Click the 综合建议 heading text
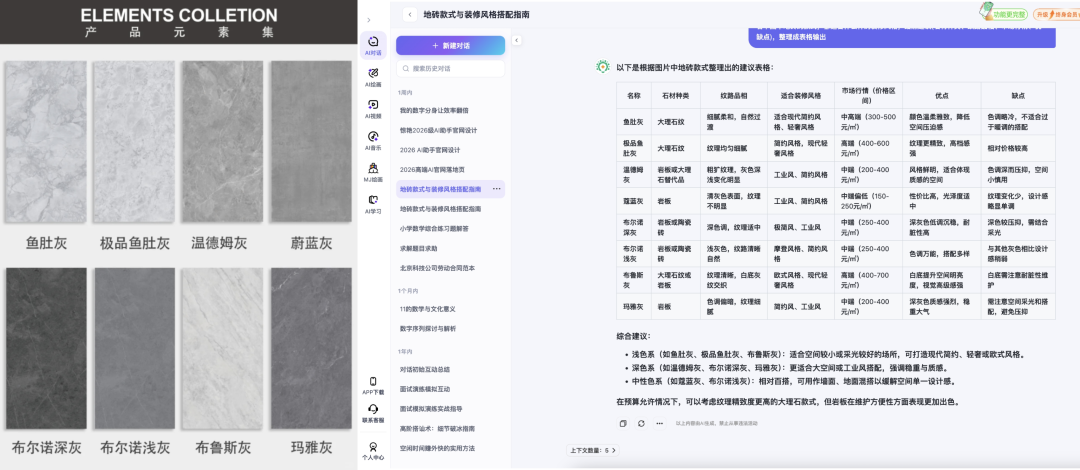 633,336
